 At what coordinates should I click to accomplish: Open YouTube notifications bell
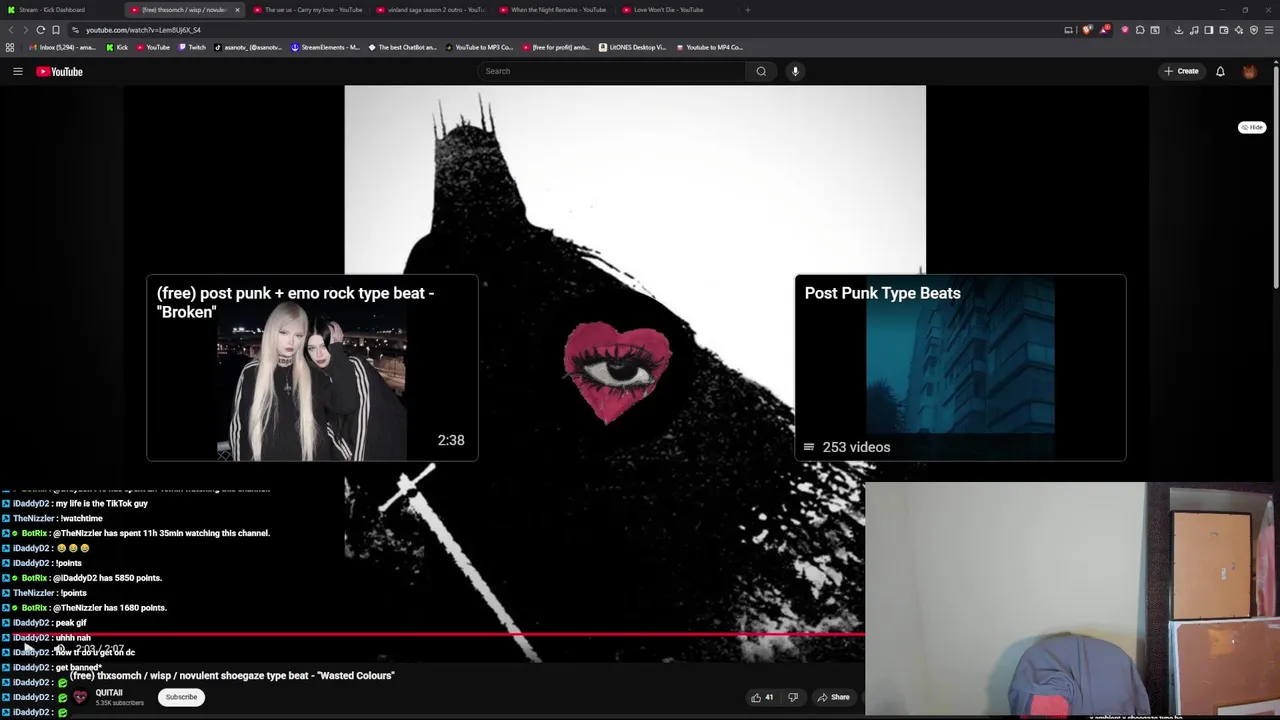(x=1220, y=71)
